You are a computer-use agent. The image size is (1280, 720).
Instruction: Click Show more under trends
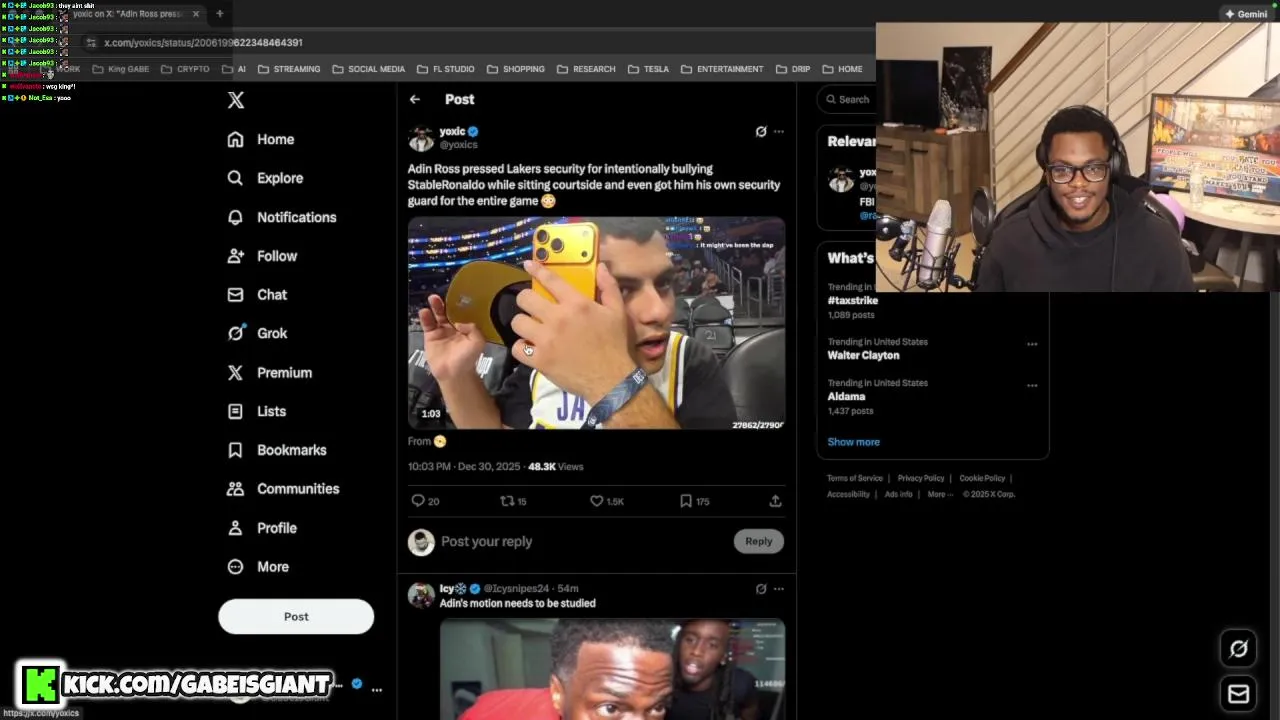[x=853, y=442]
